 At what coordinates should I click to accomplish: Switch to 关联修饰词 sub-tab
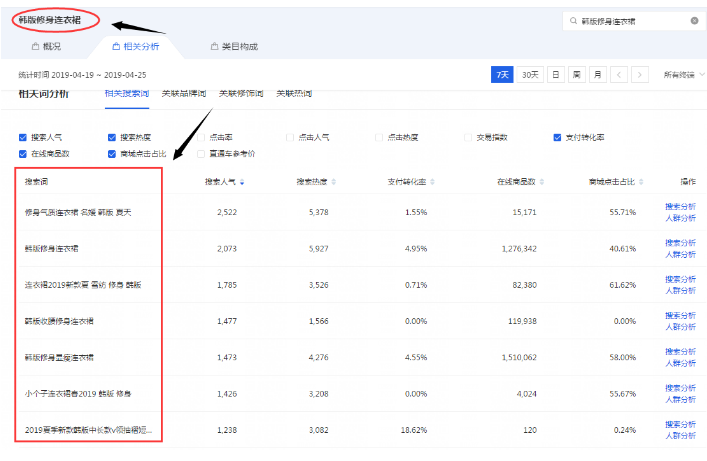(x=241, y=94)
